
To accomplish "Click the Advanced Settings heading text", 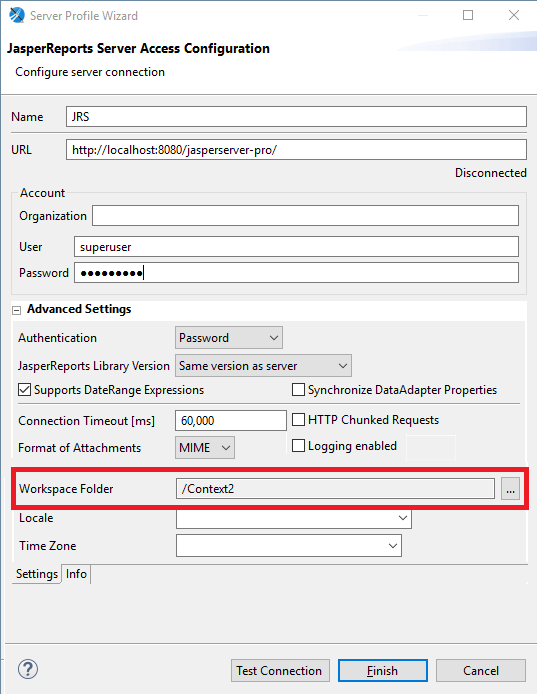I will (79, 309).
